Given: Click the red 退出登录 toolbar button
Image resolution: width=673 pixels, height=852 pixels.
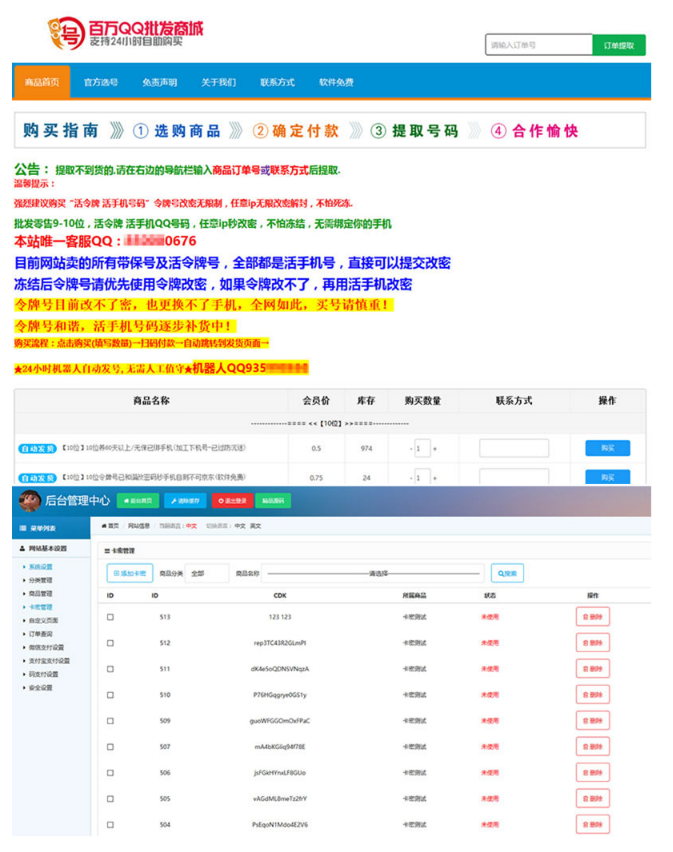Looking at the screenshot, I should click(232, 500).
